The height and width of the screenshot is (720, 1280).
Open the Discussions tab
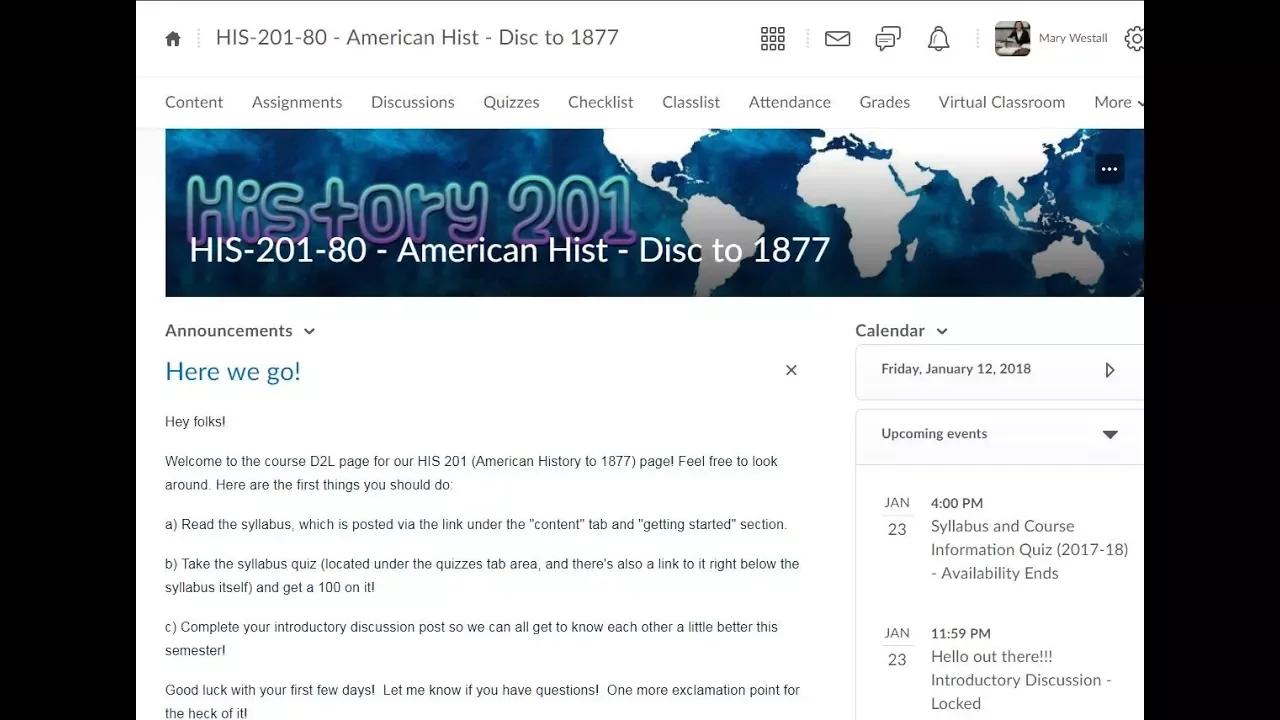413,102
